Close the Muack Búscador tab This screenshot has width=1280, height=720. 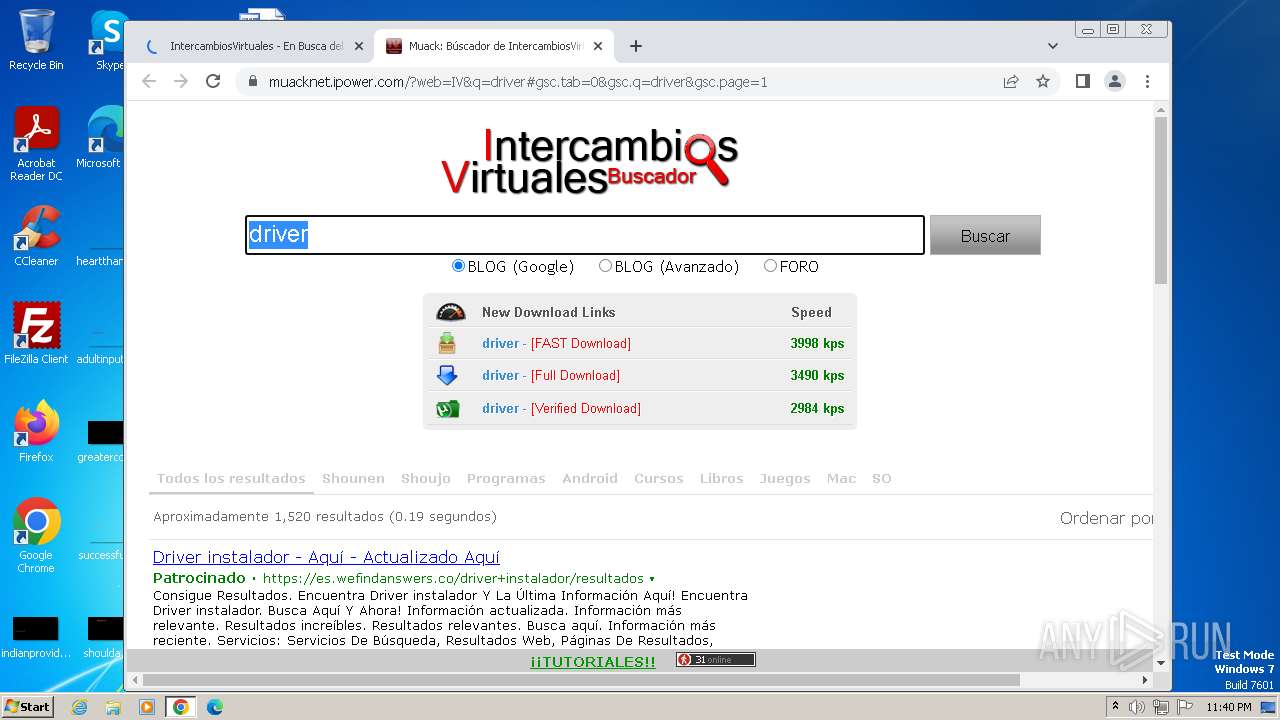598,46
